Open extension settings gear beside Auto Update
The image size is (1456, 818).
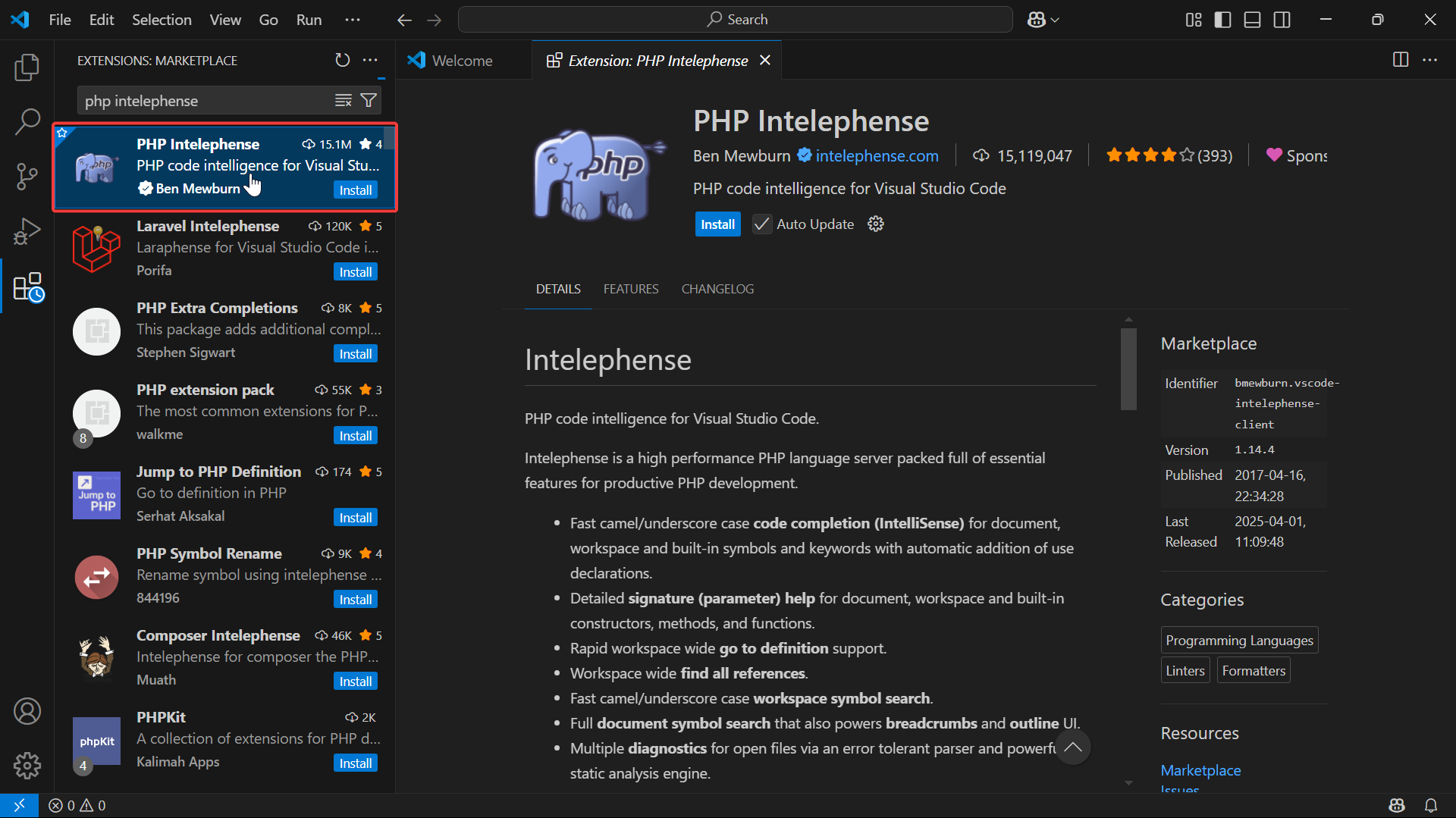click(876, 224)
